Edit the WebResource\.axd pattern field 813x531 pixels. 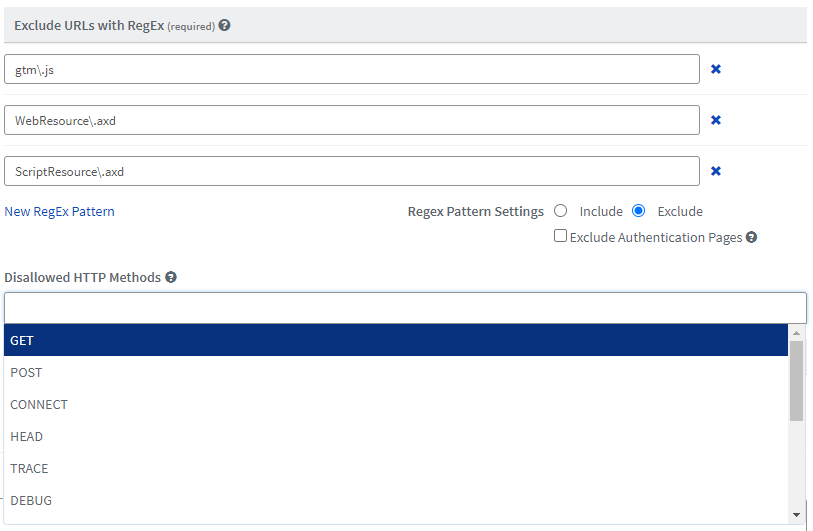tap(352, 120)
